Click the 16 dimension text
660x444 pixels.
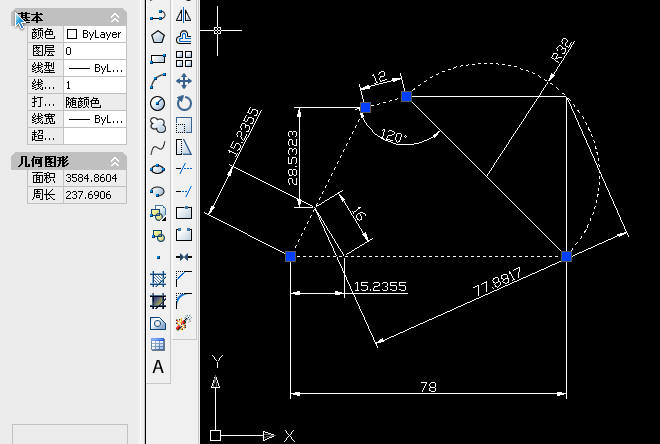pos(358,214)
